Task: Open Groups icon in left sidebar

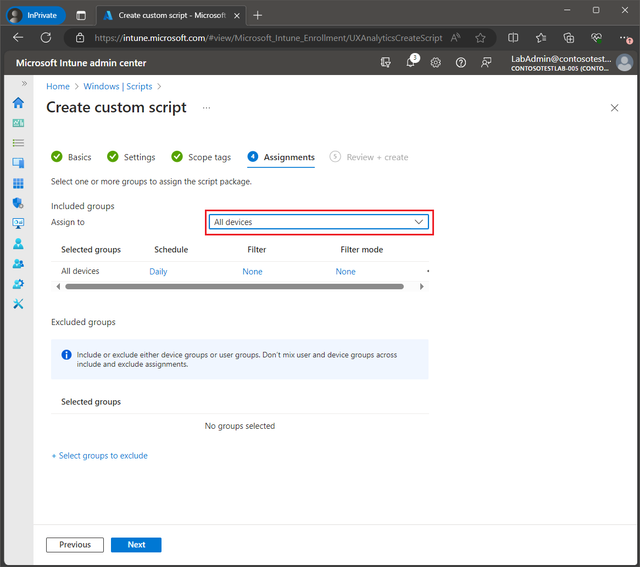Action: [x=18, y=264]
